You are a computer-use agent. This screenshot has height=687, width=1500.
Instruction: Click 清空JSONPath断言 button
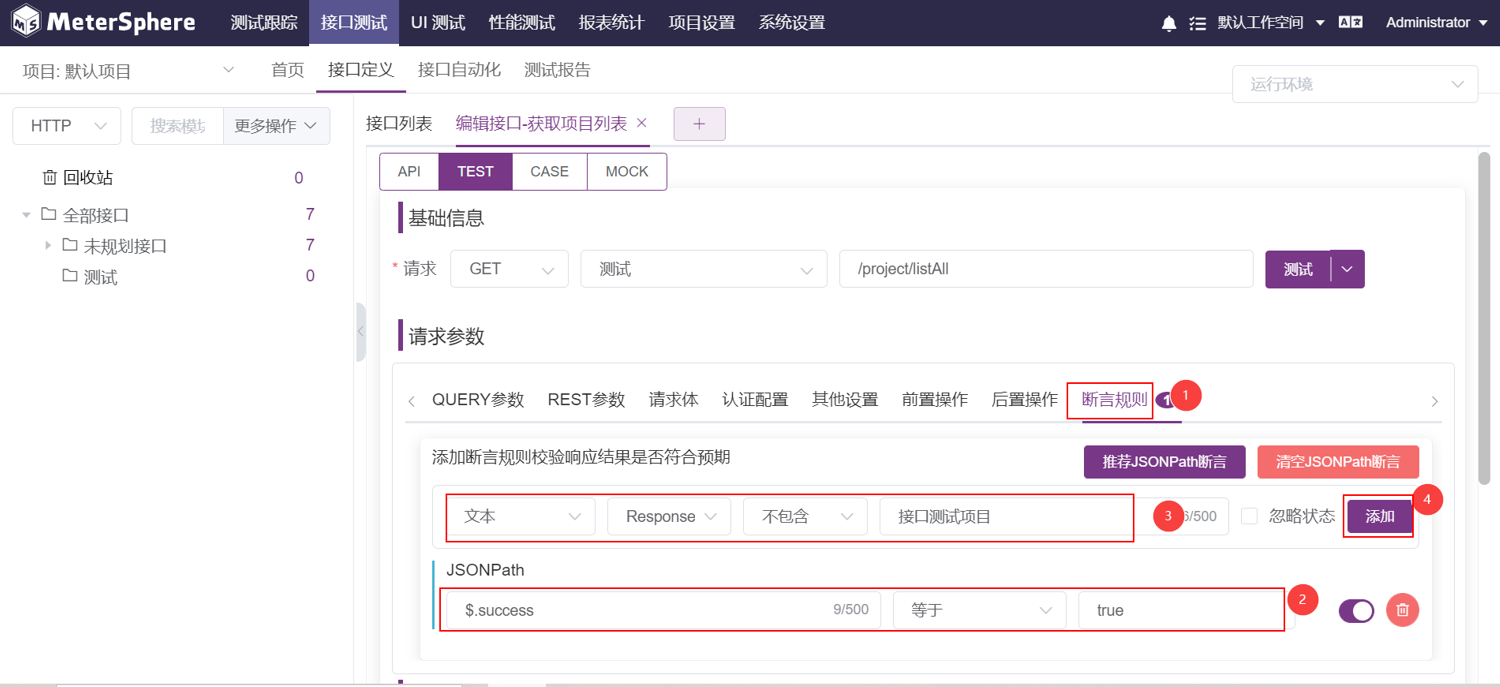pyautogui.click(x=1338, y=462)
